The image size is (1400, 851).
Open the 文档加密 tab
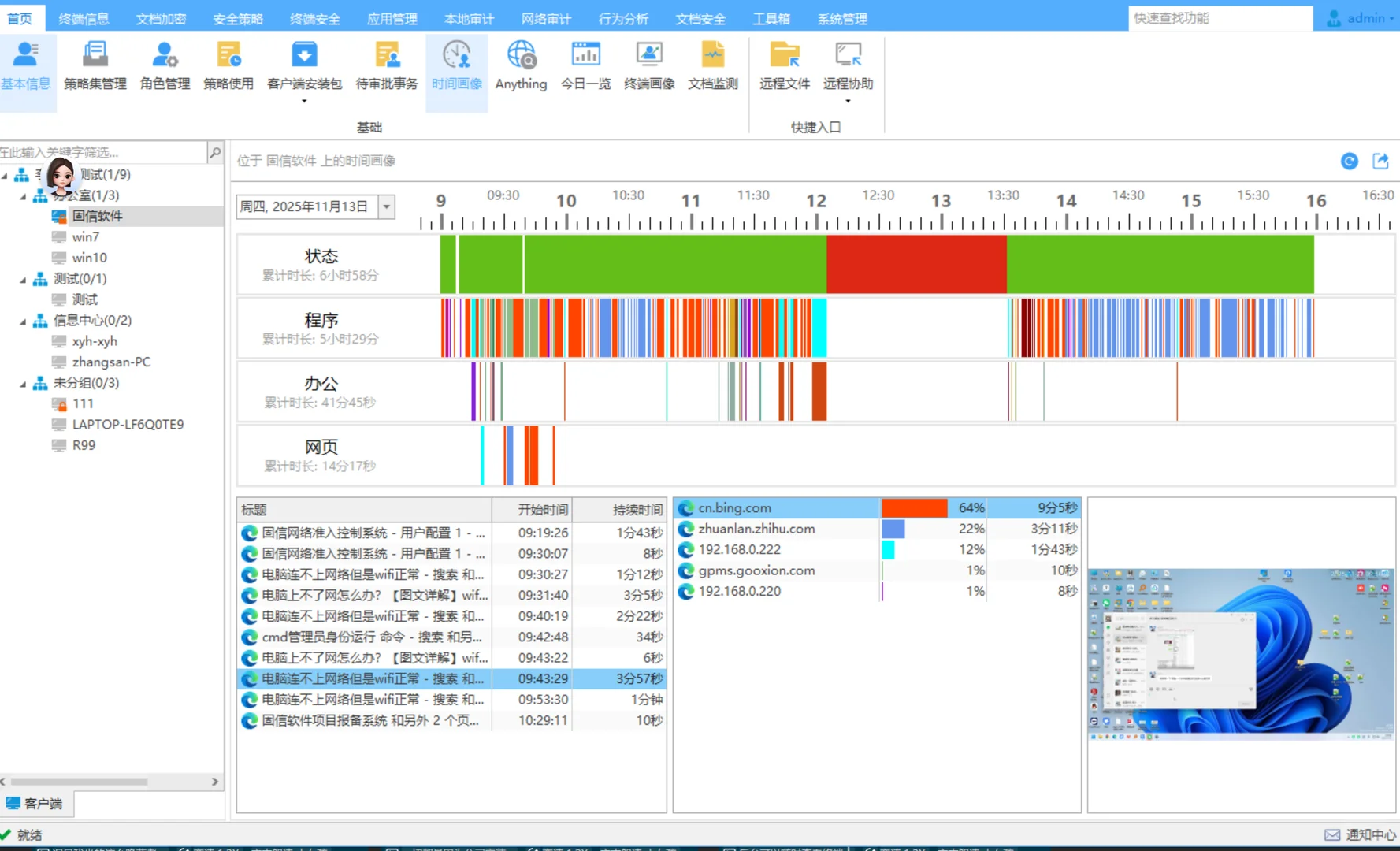click(161, 18)
